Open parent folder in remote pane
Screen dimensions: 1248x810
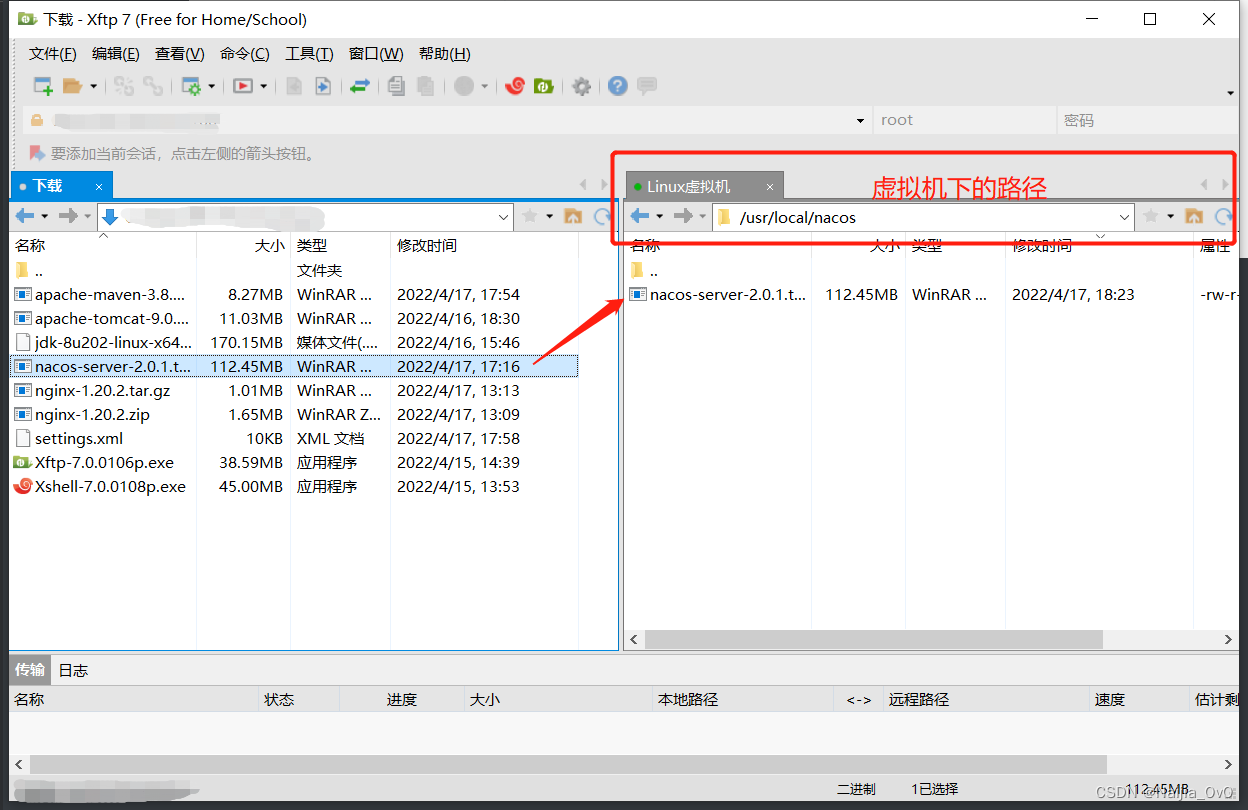(x=645, y=271)
